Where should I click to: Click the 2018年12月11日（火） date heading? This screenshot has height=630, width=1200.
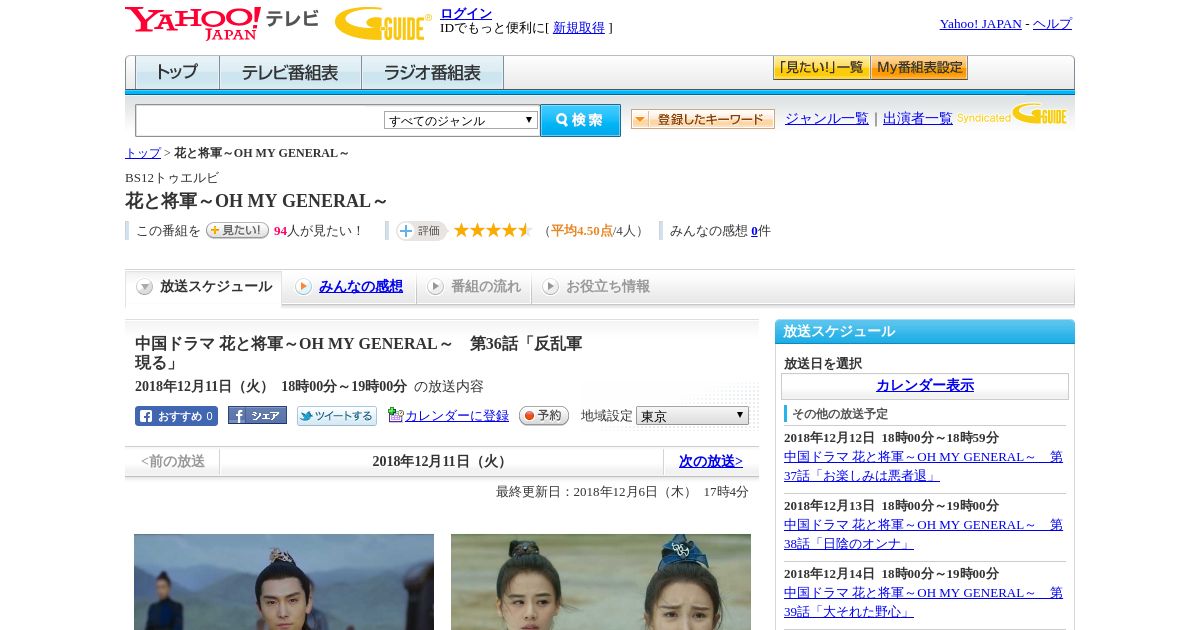(441, 462)
